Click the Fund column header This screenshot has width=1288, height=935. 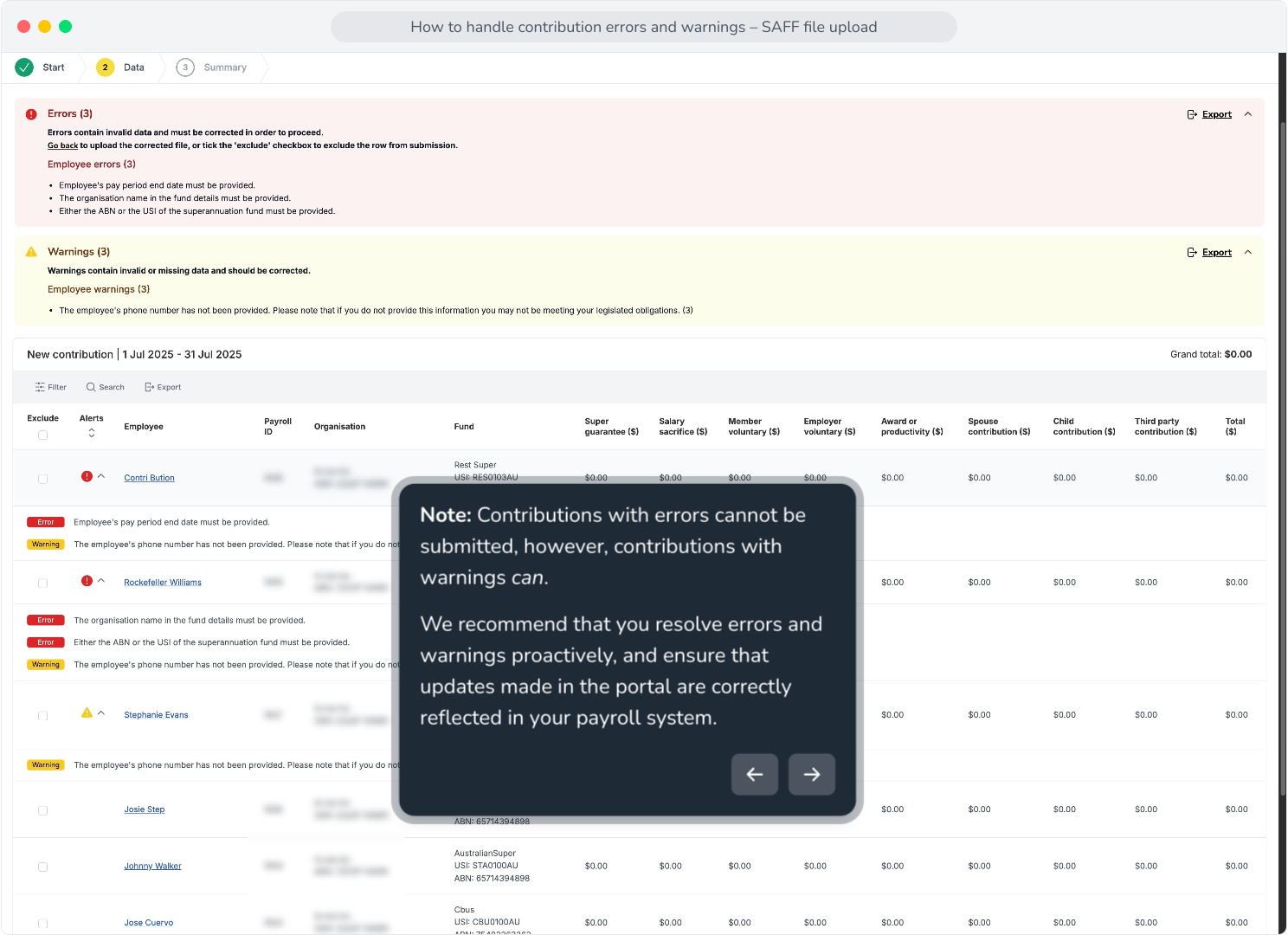464,427
